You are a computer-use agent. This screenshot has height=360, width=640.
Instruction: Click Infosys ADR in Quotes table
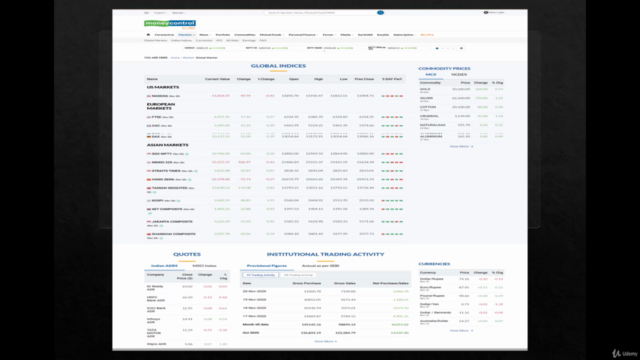tap(153, 320)
